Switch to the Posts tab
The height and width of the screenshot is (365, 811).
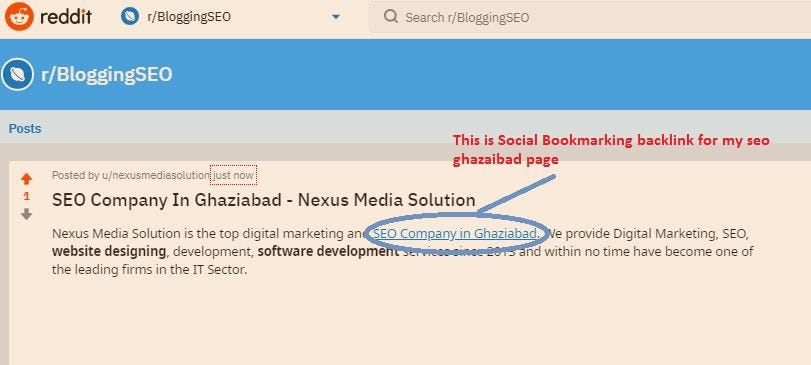point(25,128)
